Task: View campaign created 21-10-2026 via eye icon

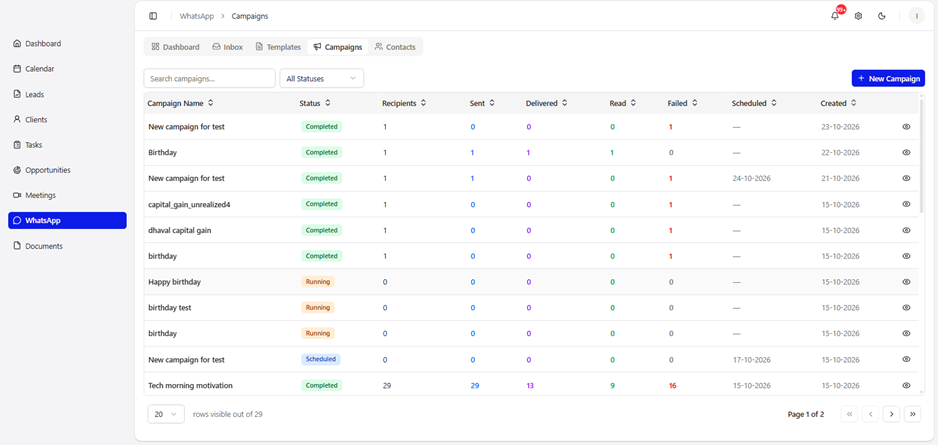Action: [906, 178]
